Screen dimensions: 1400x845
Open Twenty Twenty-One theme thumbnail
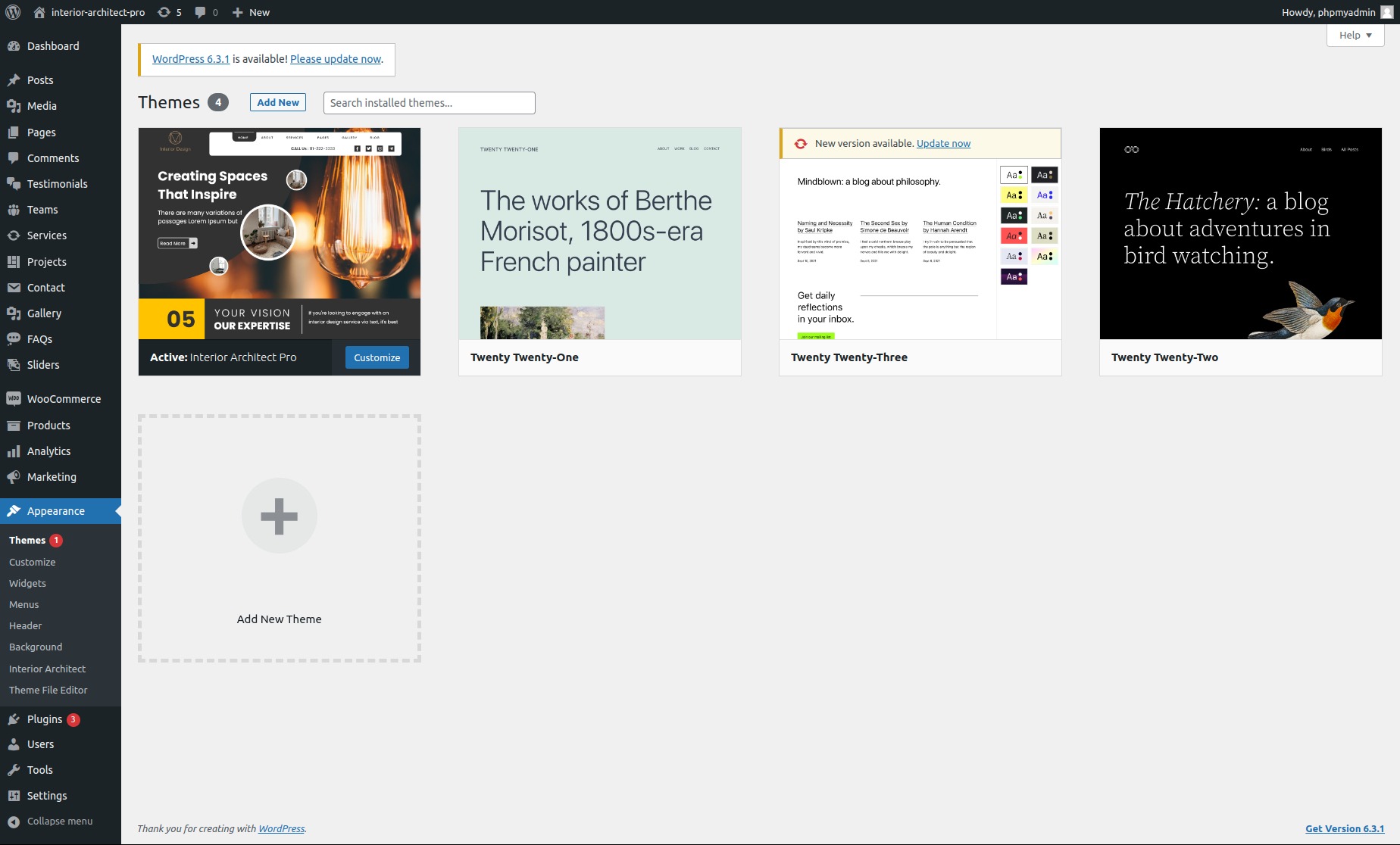coord(600,233)
